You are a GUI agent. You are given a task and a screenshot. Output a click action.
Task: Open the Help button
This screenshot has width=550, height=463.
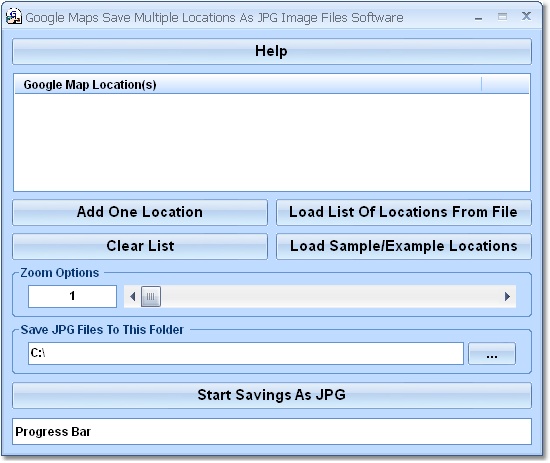tap(272, 51)
